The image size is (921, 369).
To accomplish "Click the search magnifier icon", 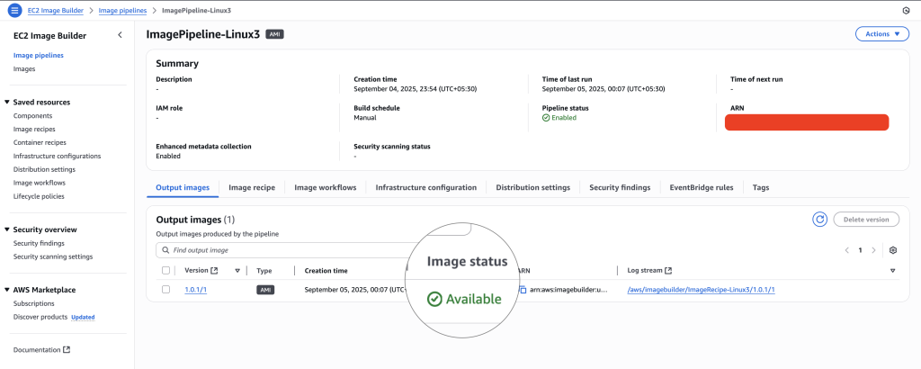I will point(165,250).
